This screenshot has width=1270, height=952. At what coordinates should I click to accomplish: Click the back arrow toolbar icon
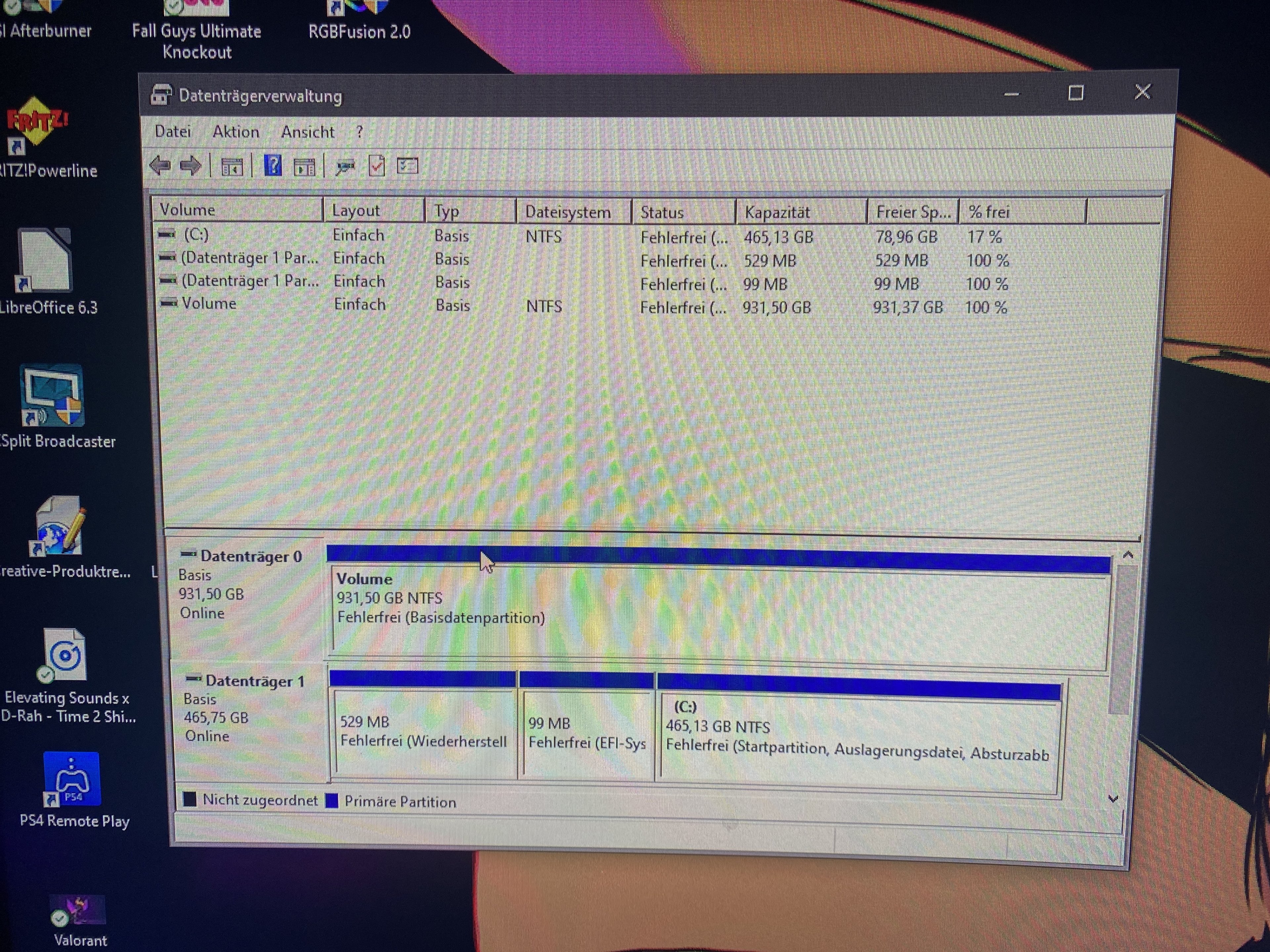click(160, 166)
